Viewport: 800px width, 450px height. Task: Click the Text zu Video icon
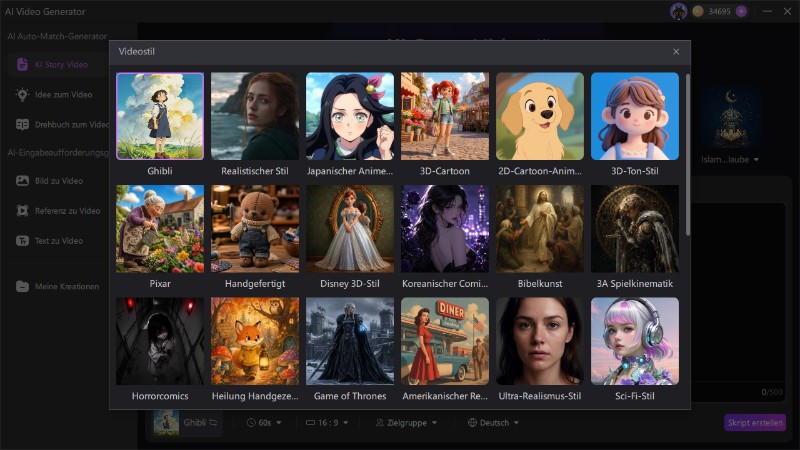[22, 241]
